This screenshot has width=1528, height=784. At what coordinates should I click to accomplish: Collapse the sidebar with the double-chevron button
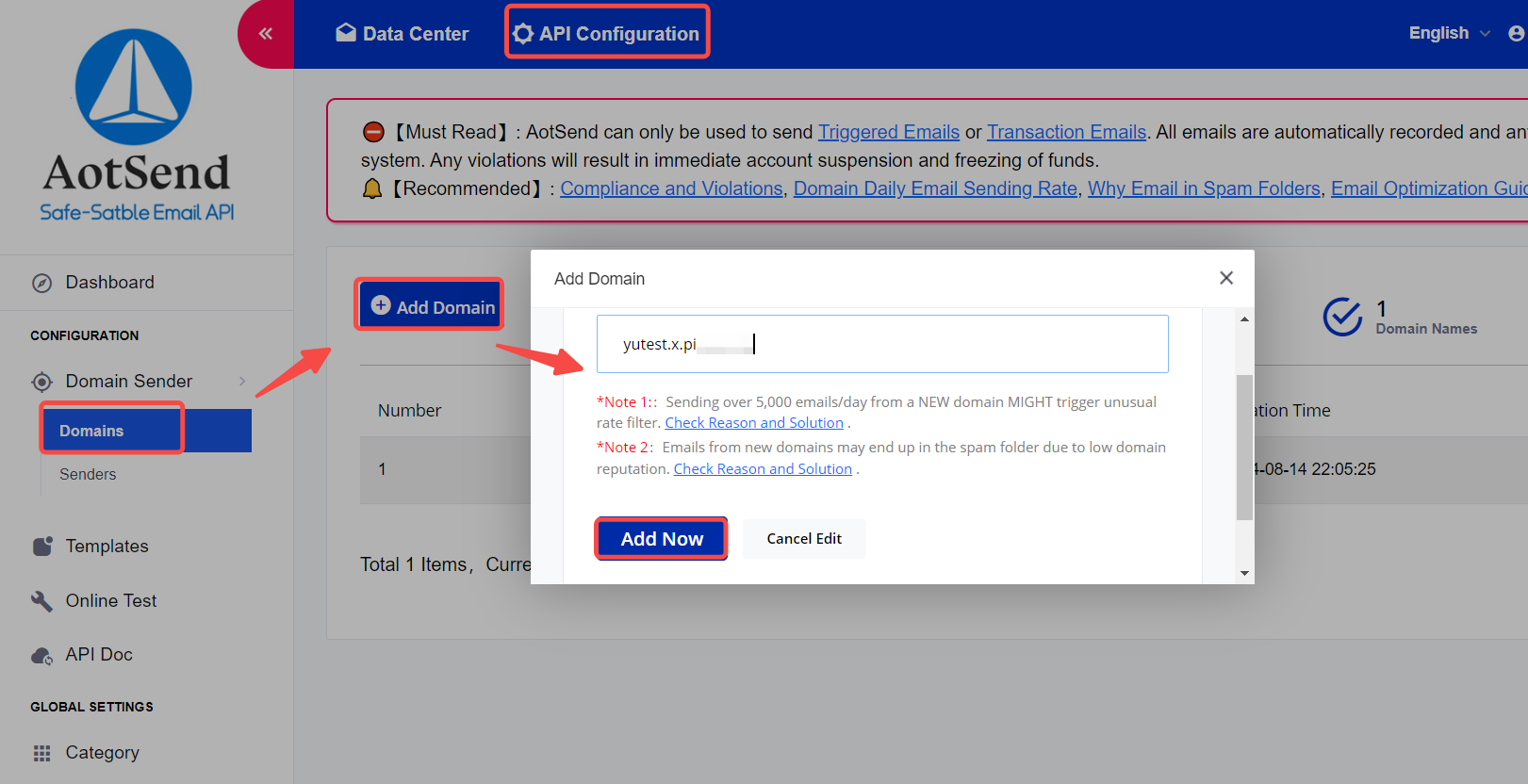[x=266, y=34]
